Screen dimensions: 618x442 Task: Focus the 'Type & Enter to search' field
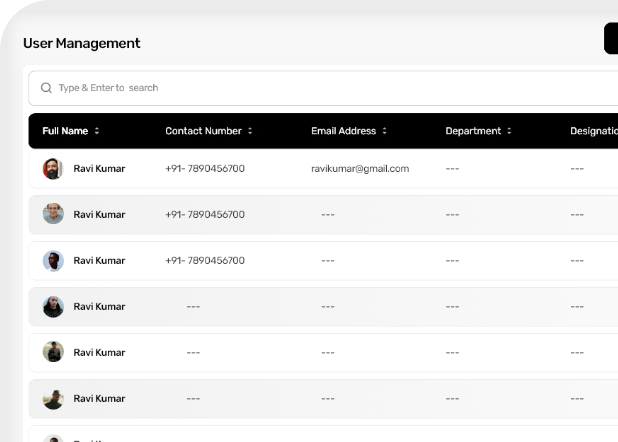pyautogui.click(x=323, y=88)
